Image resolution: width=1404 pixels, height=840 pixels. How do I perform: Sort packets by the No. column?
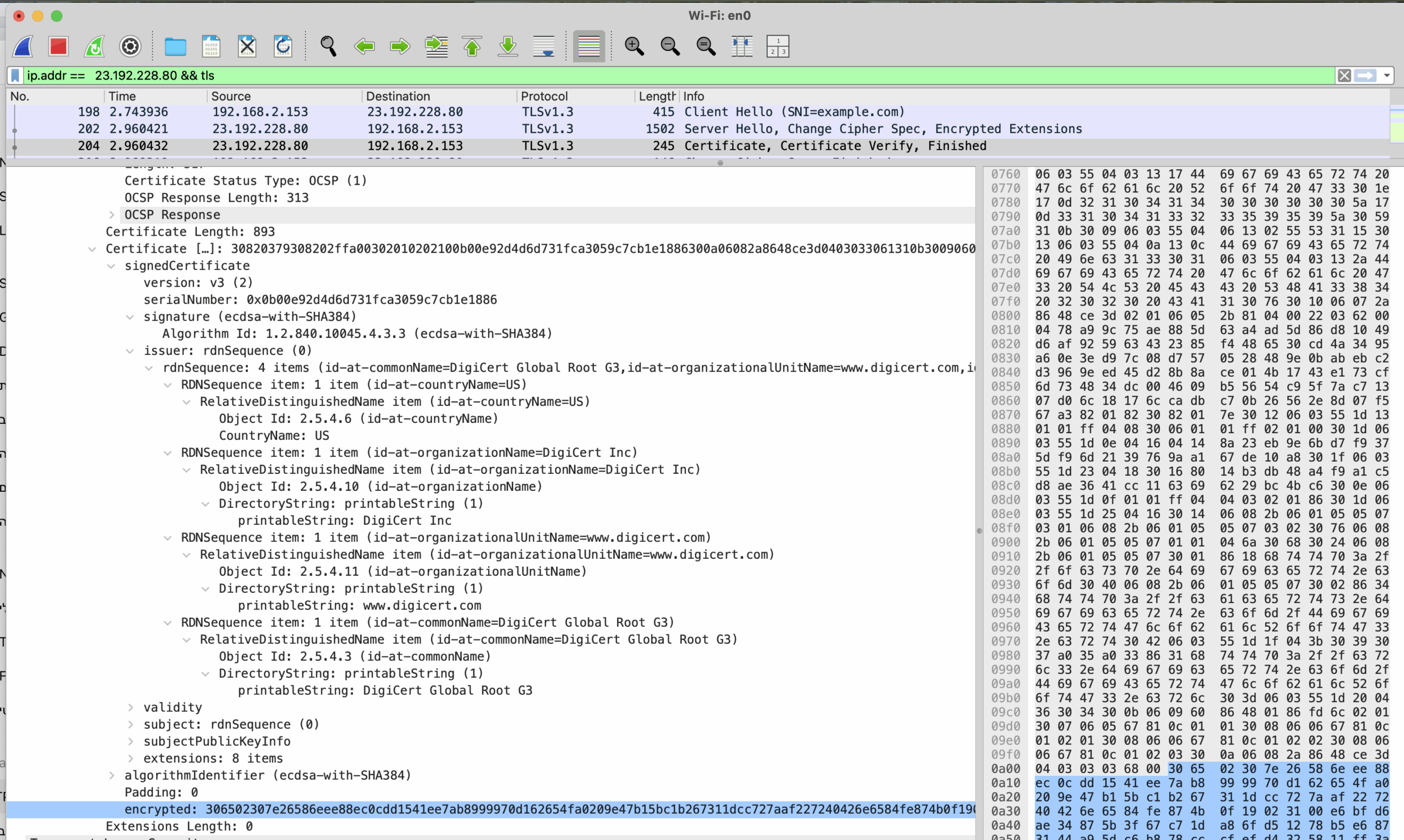(x=55, y=96)
